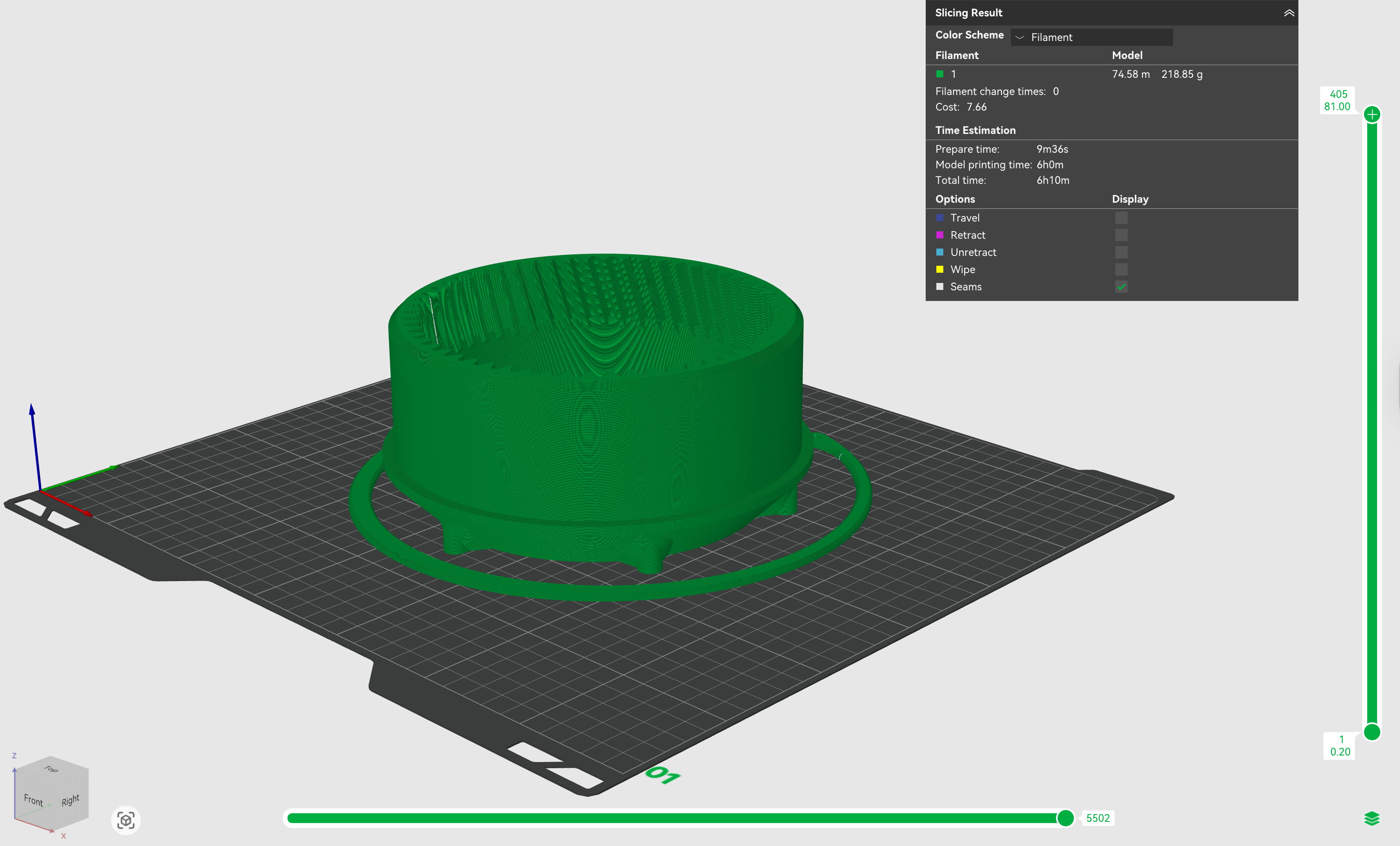The image size is (1400, 846).
Task: Click the plate 01 label on bed
Action: (x=662, y=775)
